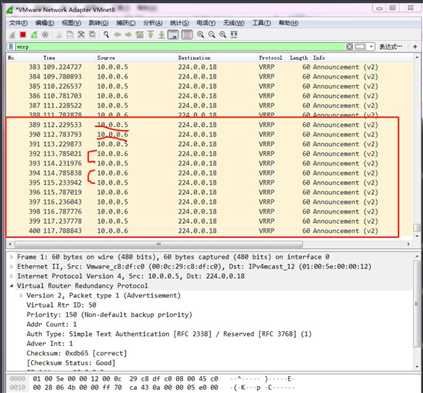Open the go to specified packet tool
Image resolution: width=423 pixels, height=393 pixels.
coord(140,35)
